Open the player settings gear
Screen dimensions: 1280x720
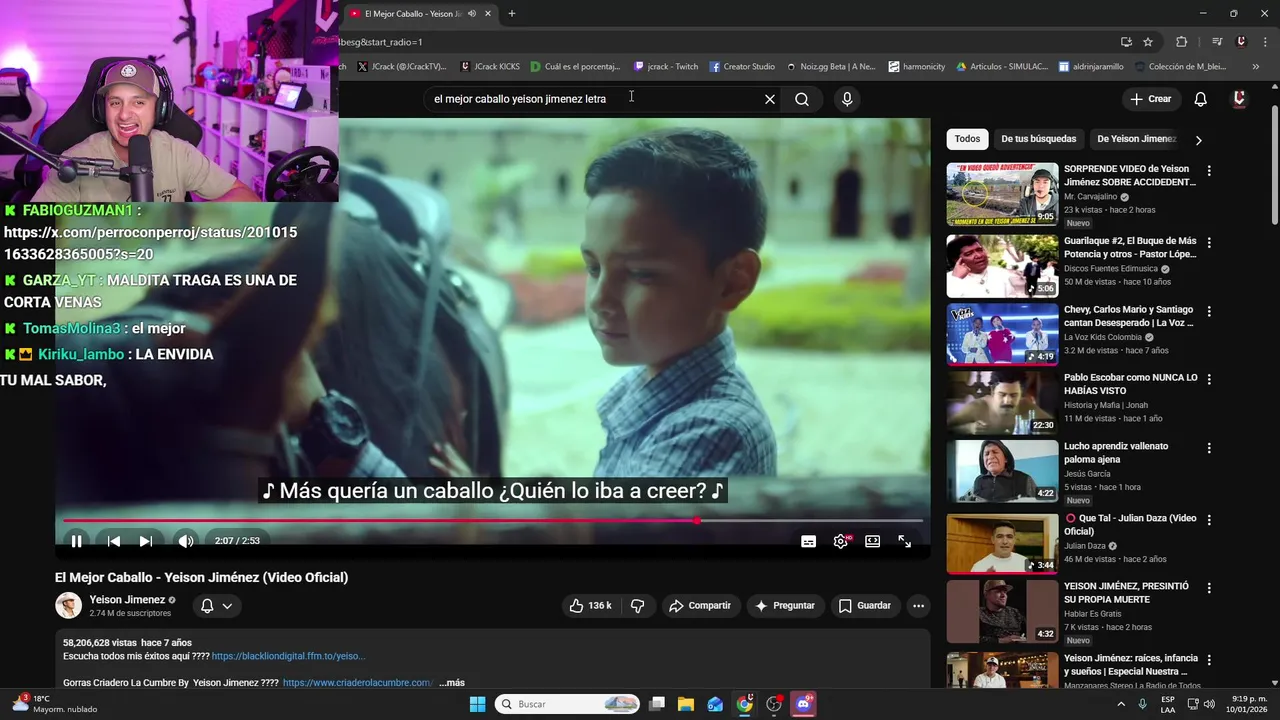coord(841,541)
